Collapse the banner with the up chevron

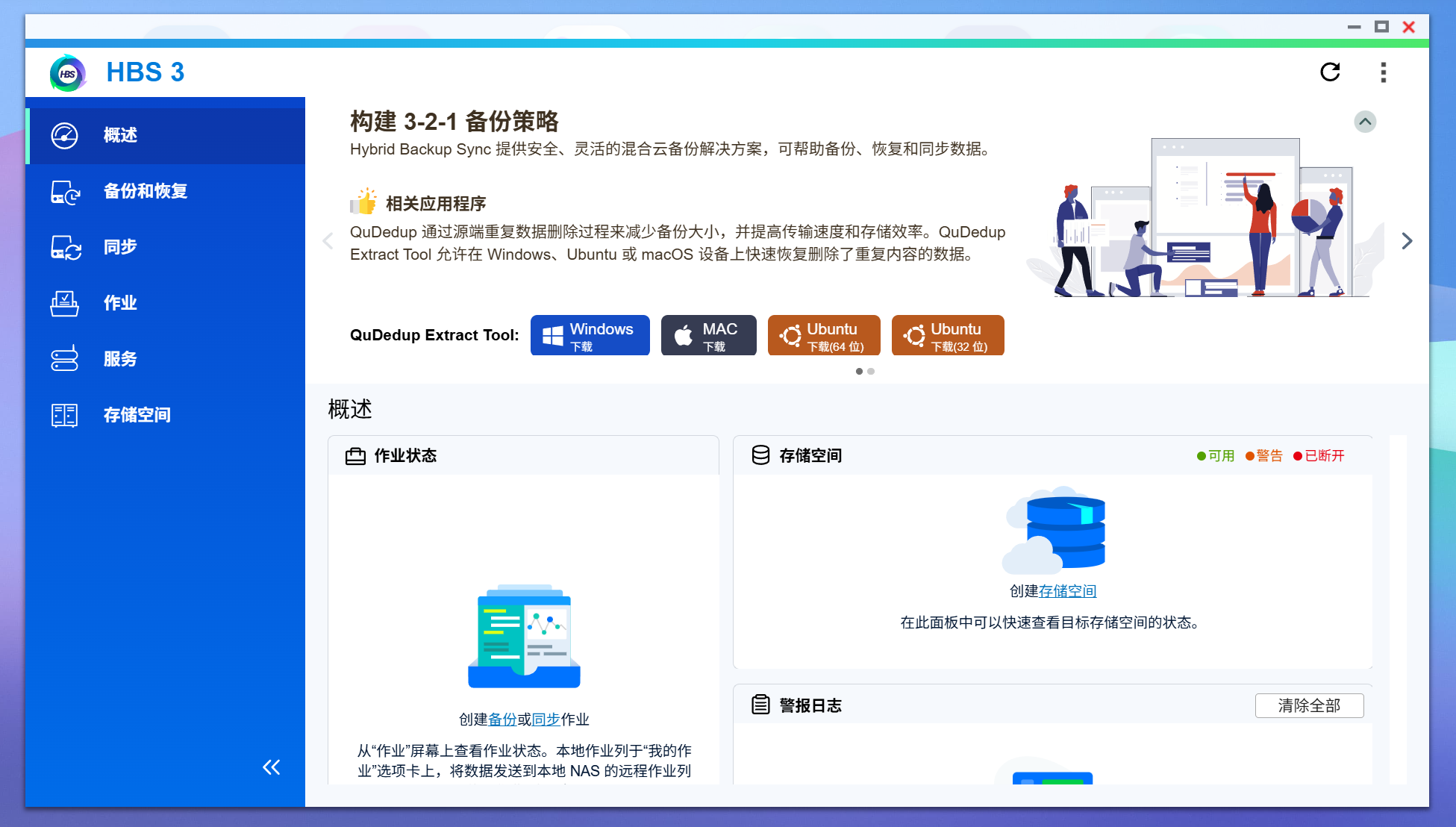tap(1365, 122)
